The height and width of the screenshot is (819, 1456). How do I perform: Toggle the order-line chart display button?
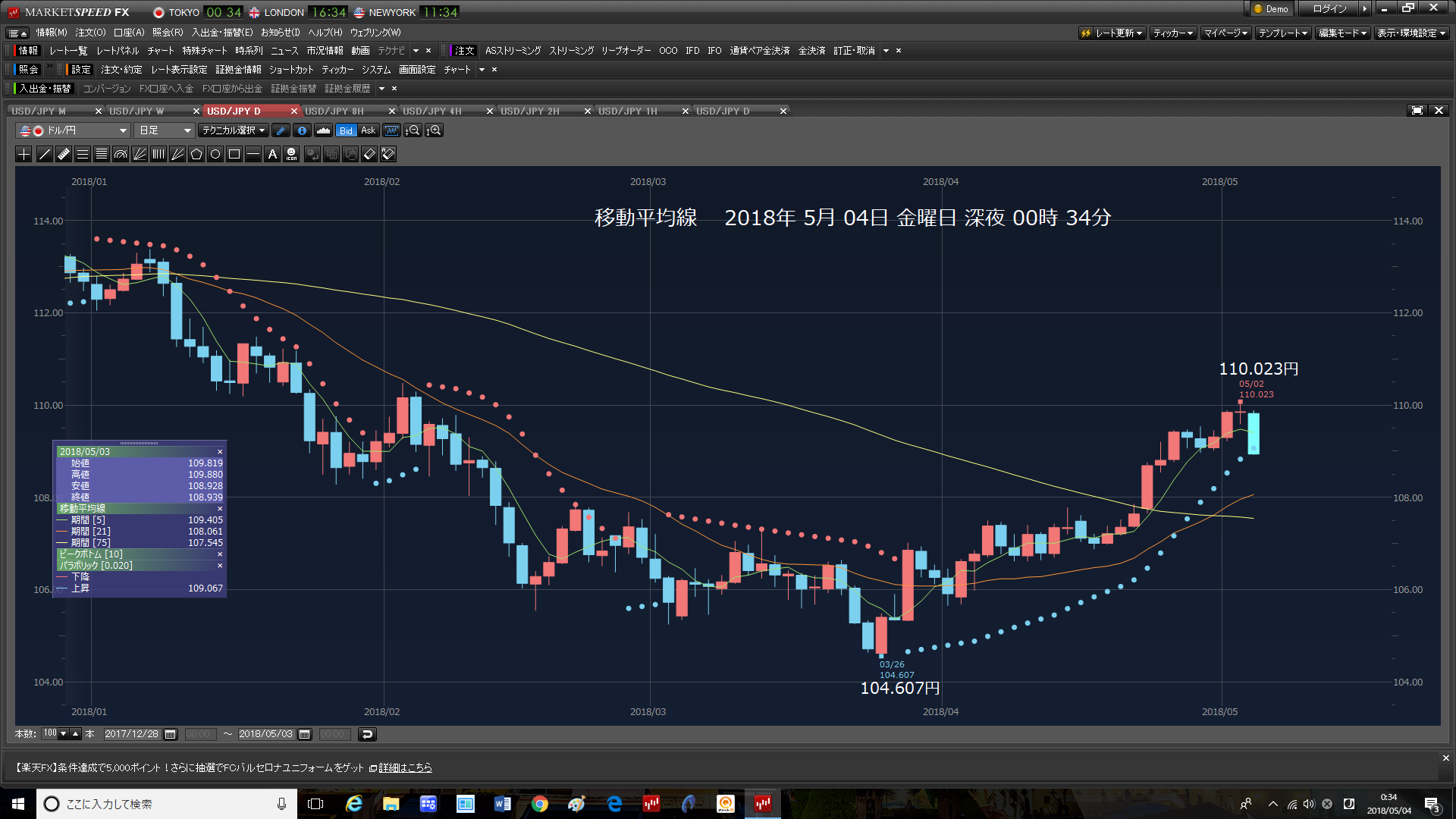click(x=391, y=130)
